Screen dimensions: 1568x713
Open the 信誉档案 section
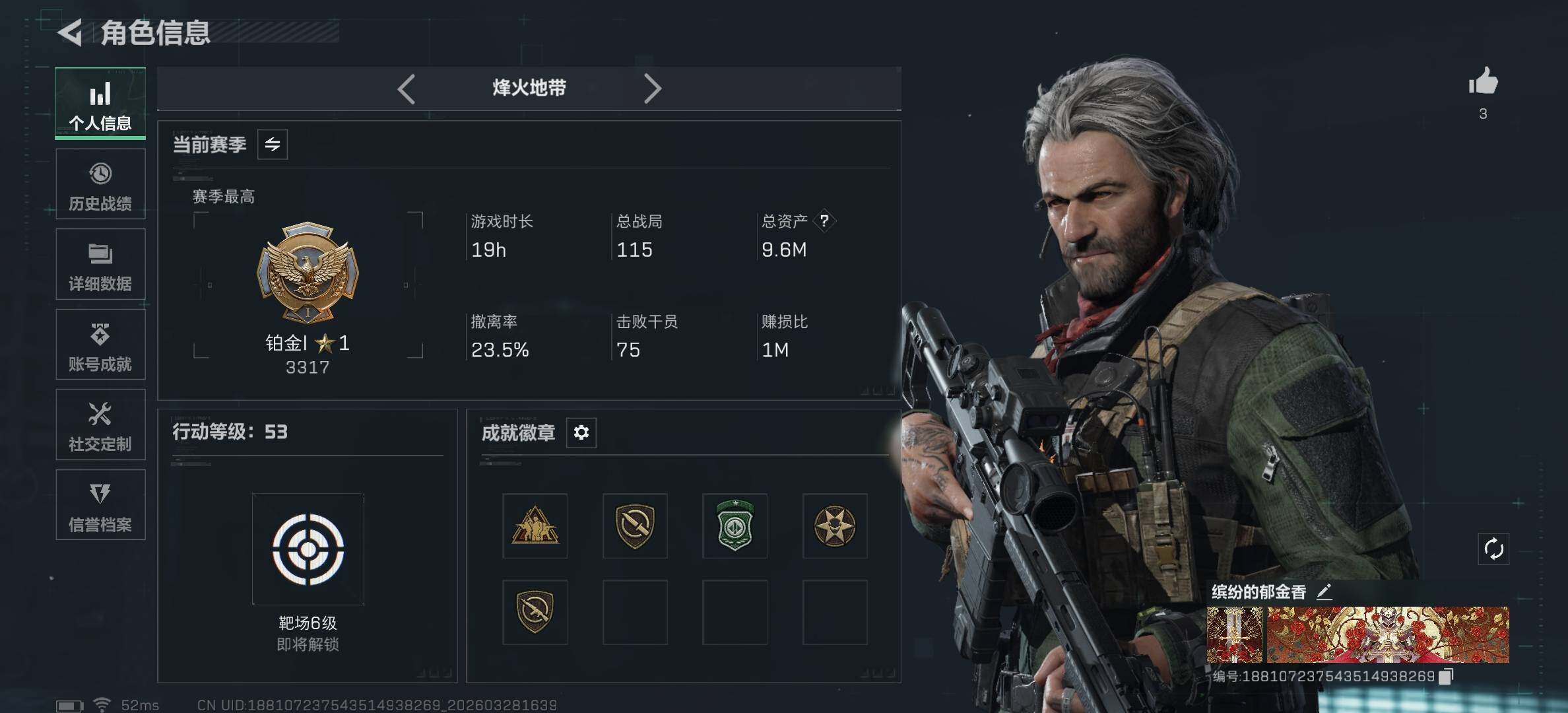point(100,505)
